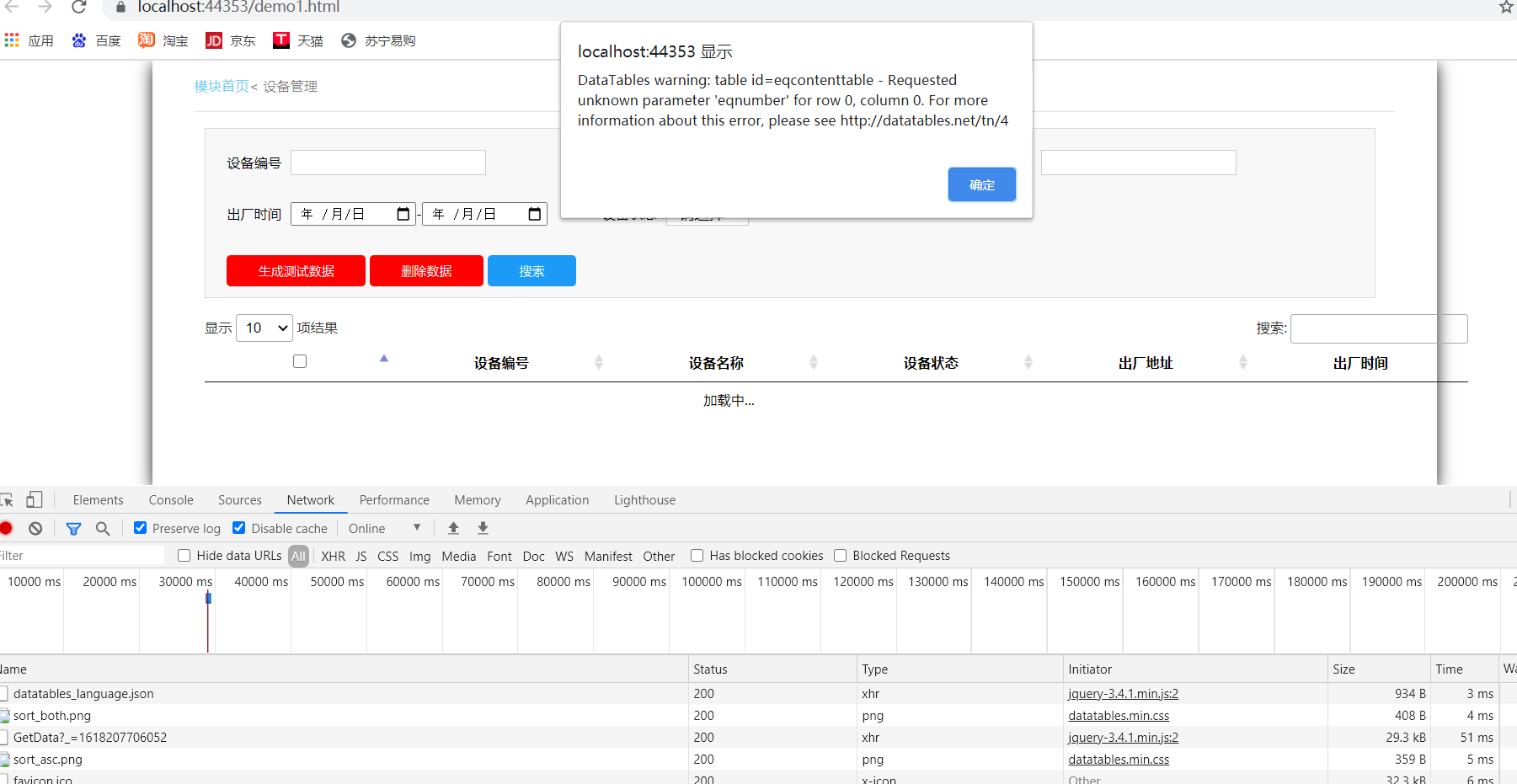Sort network list by Status column
This screenshot has height=784, width=1517.
(x=772, y=669)
